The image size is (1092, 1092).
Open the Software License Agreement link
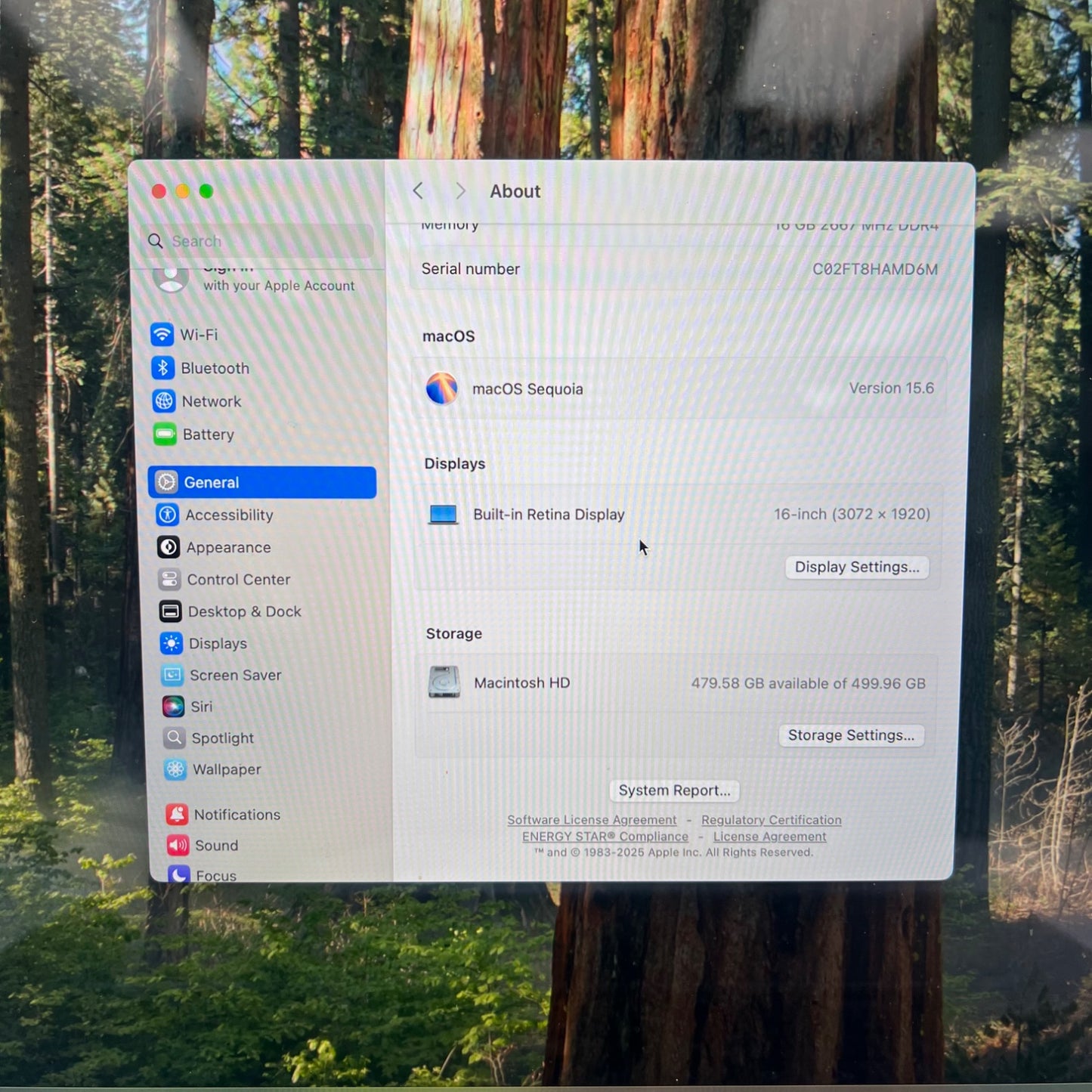(x=592, y=820)
